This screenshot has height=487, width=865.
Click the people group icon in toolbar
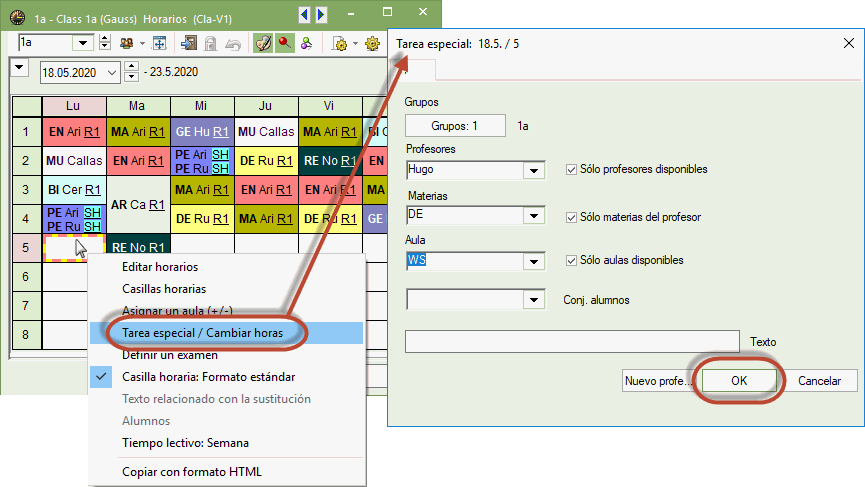coord(127,43)
